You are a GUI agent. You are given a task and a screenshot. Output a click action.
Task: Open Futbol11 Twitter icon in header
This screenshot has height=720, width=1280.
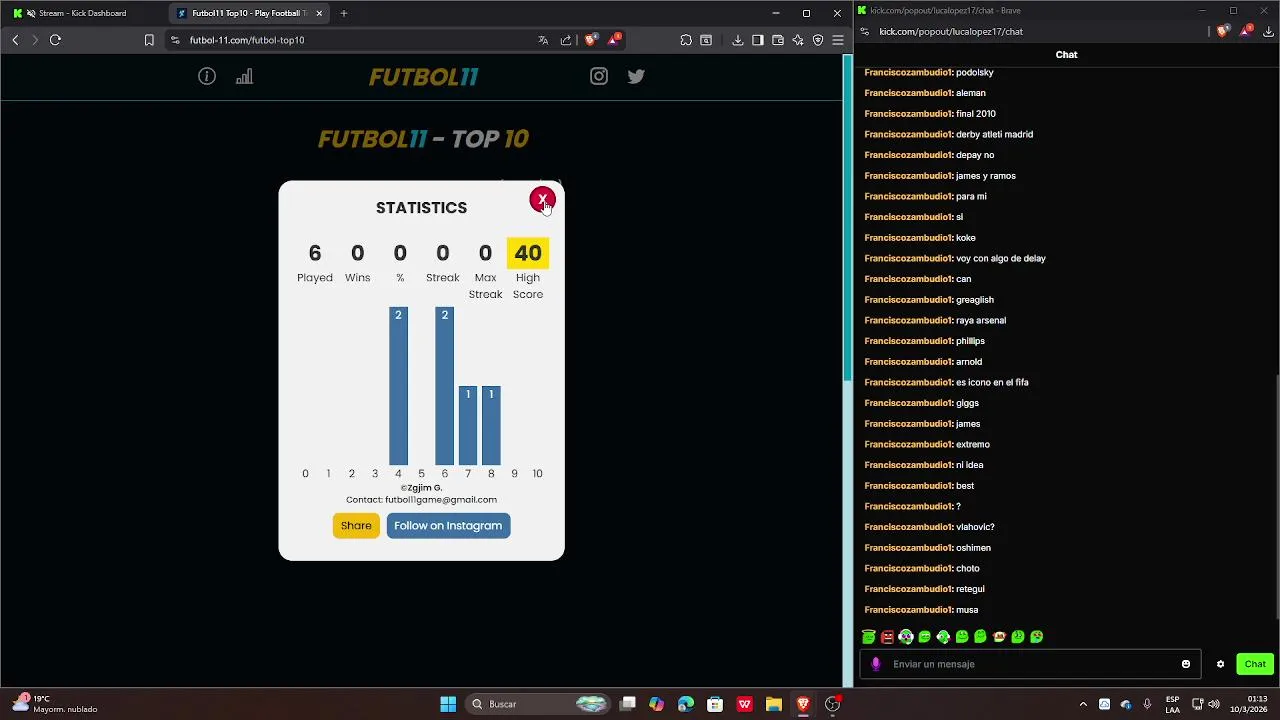pos(636,76)
